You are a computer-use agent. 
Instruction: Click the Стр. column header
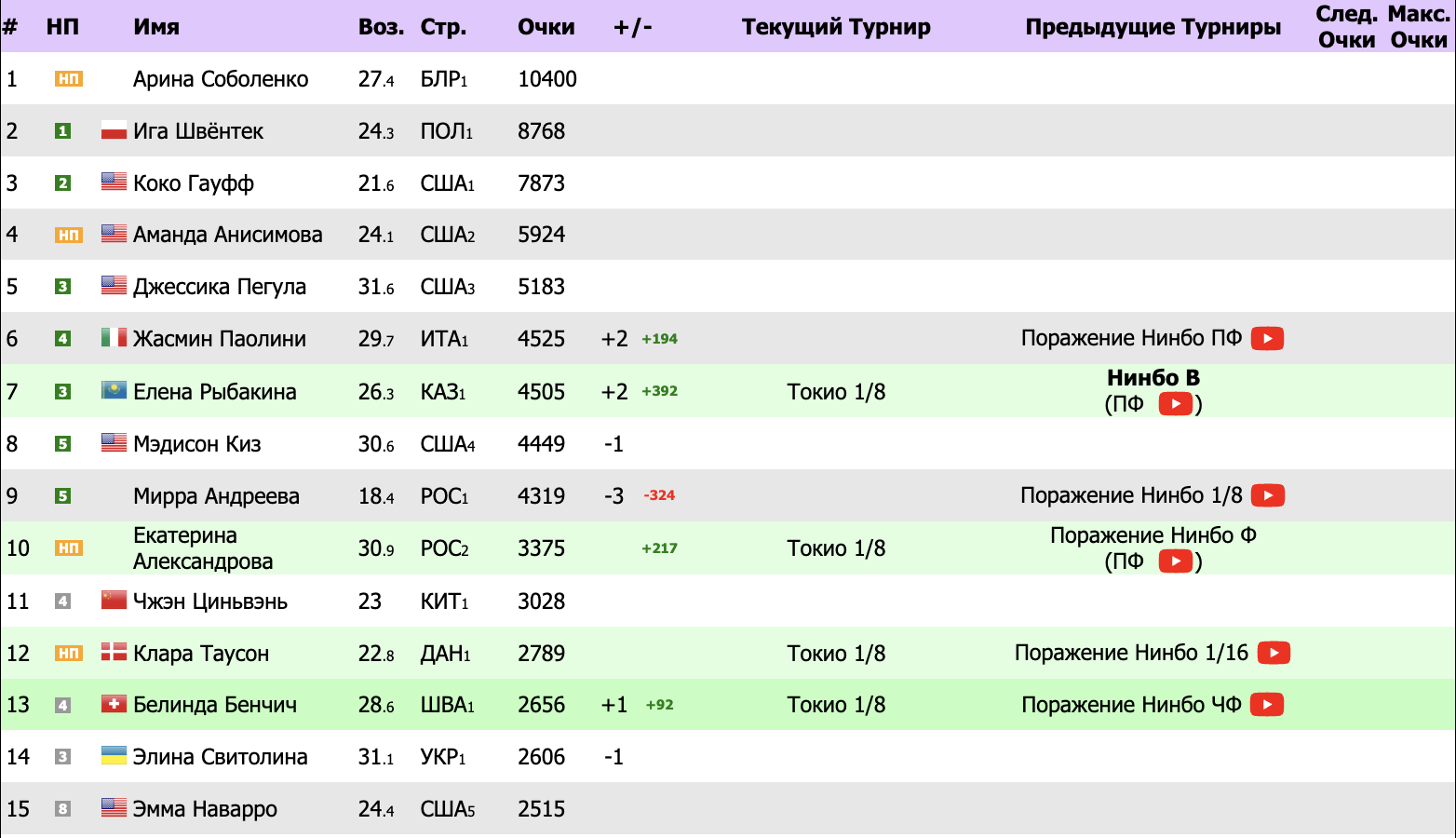coord(443,27)
